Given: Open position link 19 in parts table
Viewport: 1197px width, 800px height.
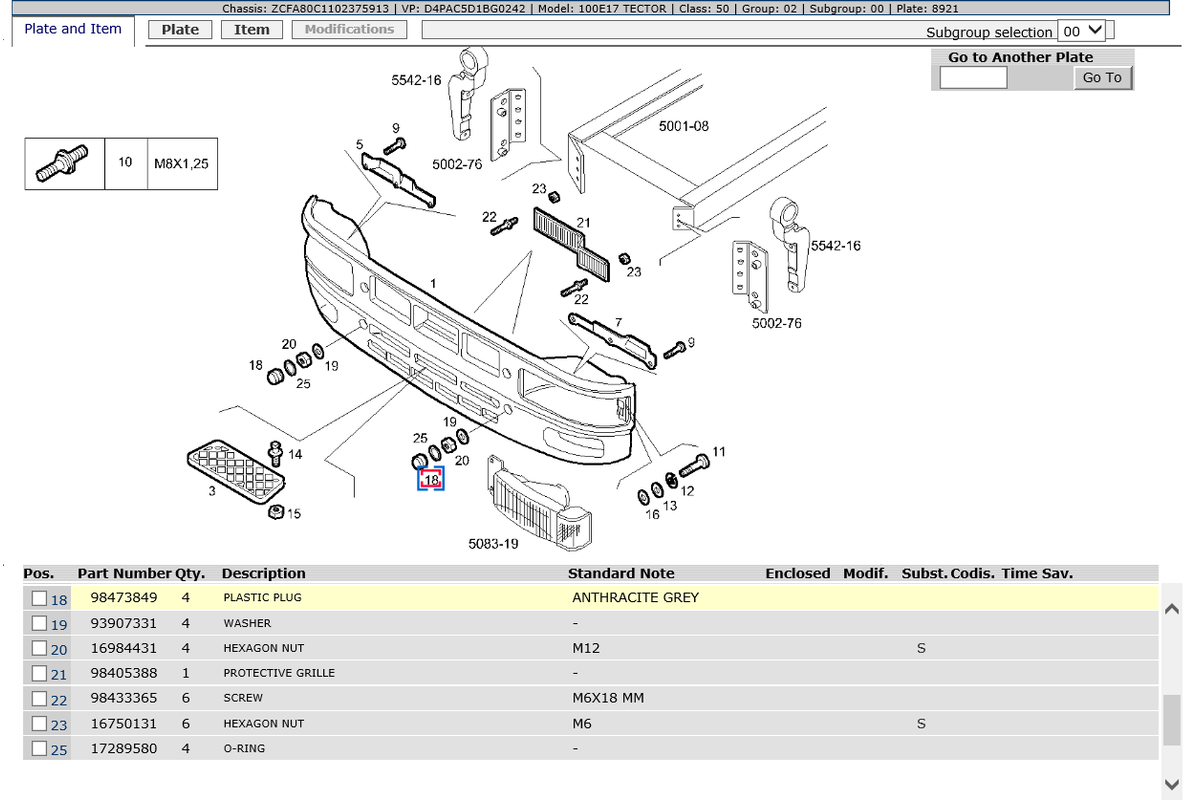Looking at the screenshot, I should click(59, 625).
